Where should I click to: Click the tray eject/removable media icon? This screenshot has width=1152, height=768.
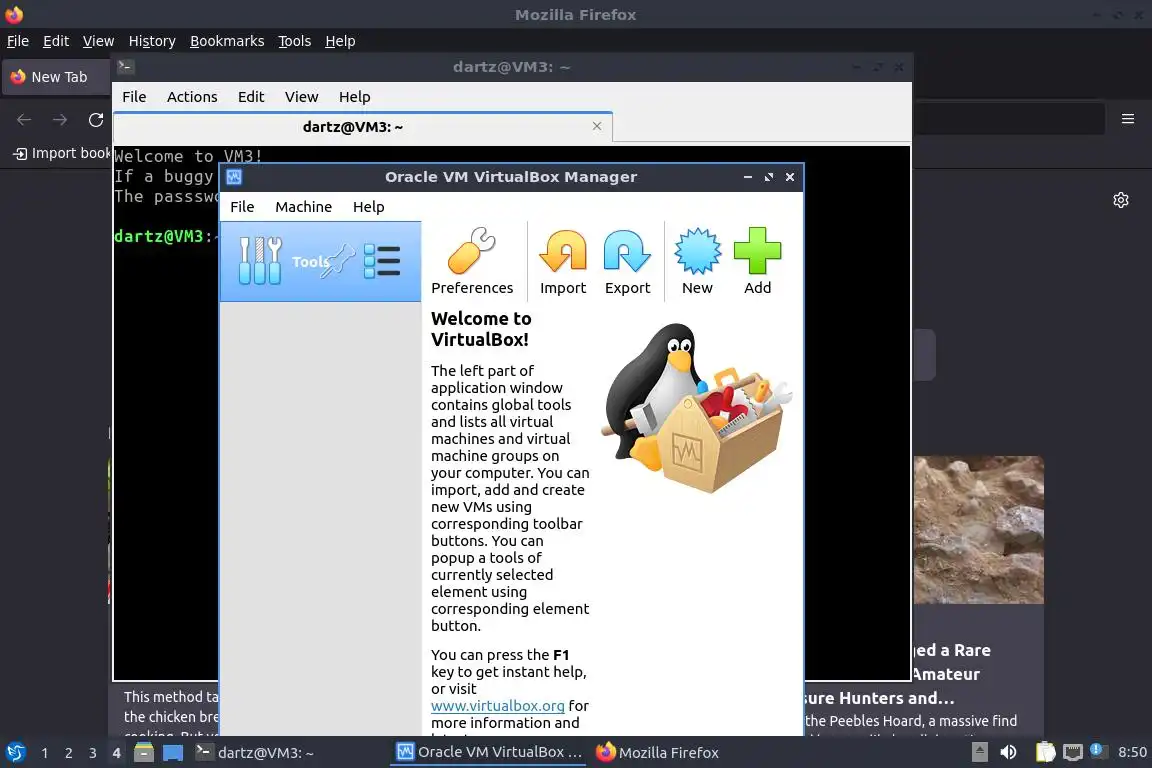[979, 752]
